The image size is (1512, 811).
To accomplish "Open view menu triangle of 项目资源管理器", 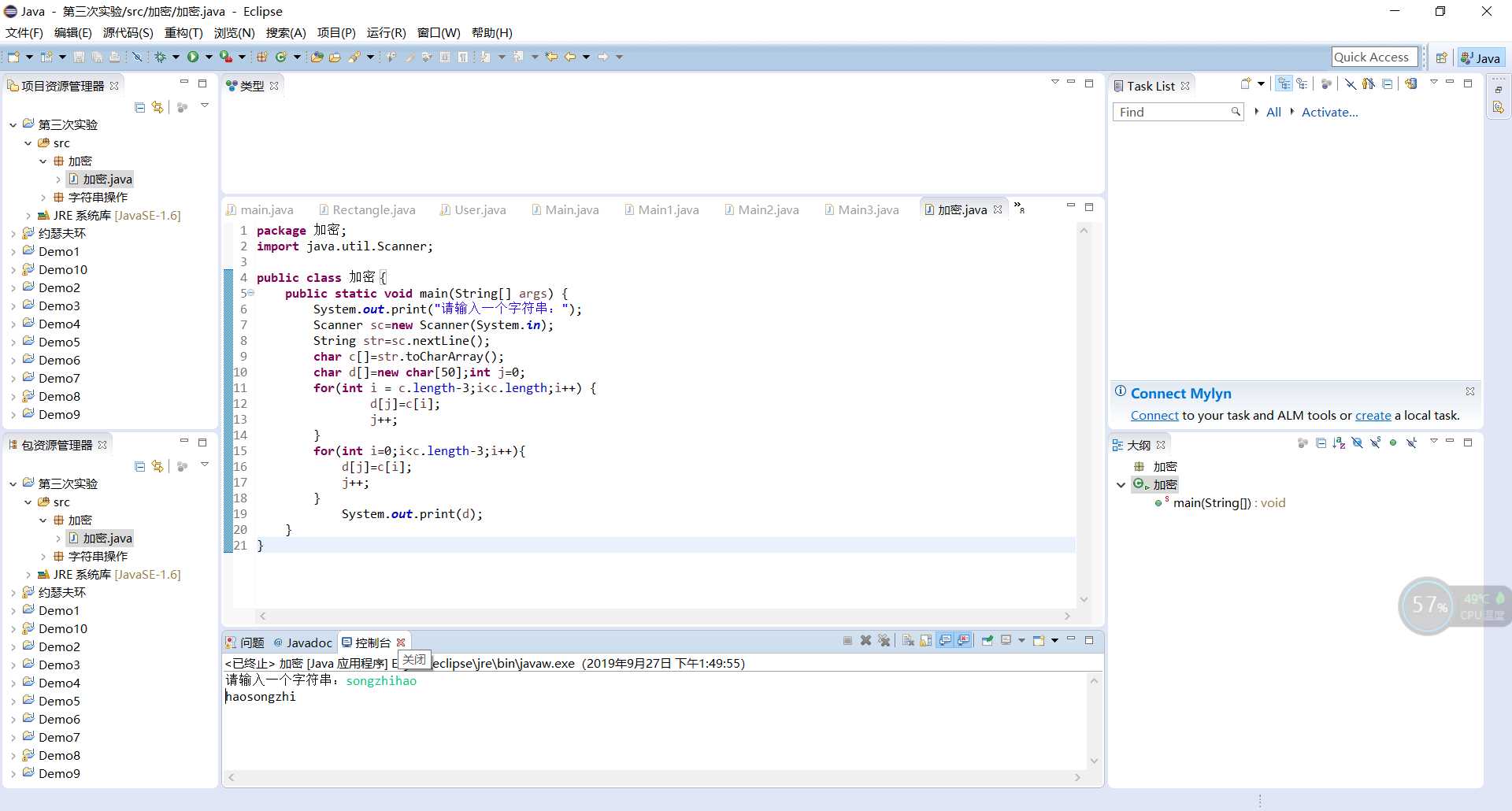I will click(205, 106).
